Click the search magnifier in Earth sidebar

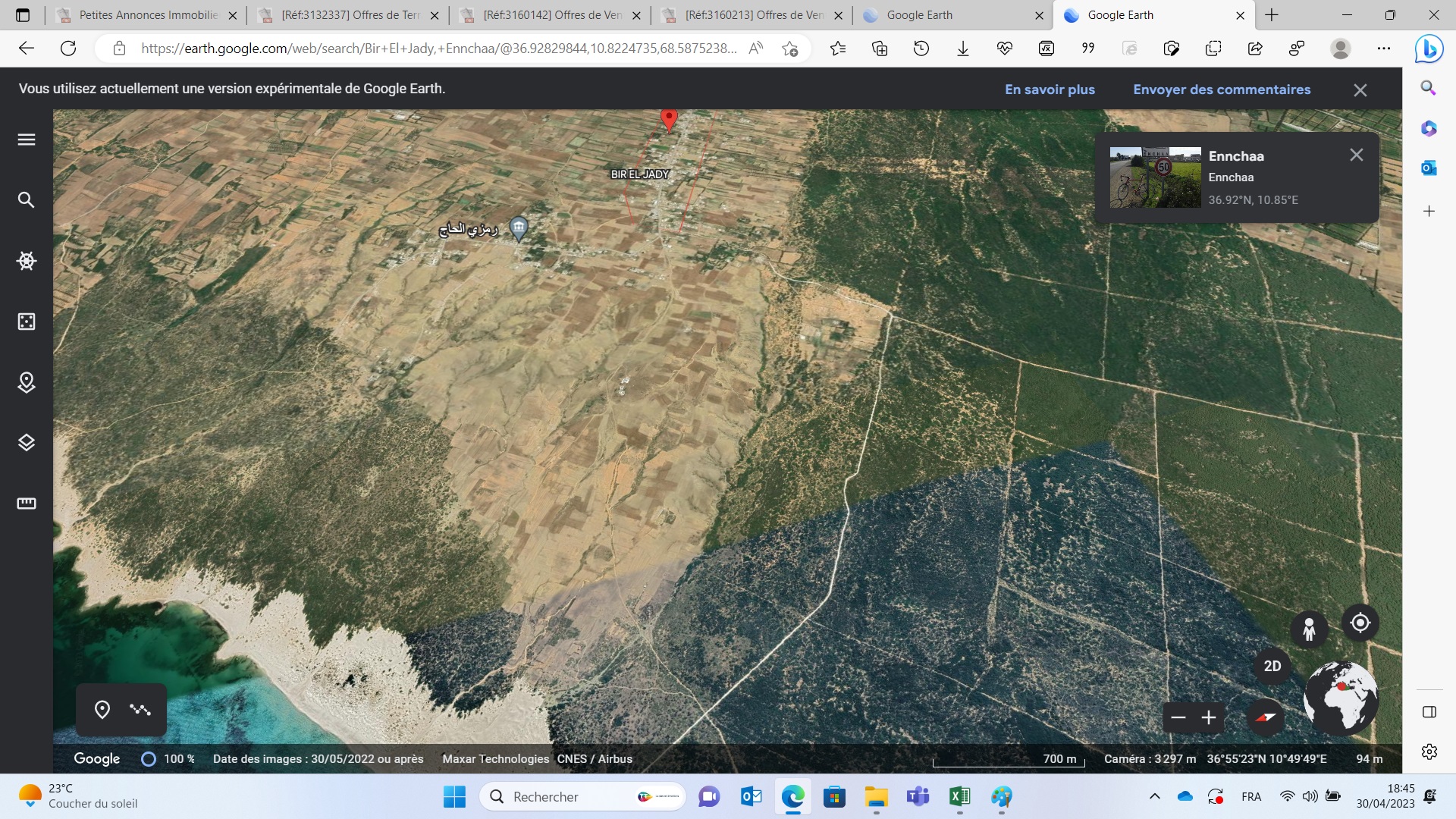[x=27, y=200]
